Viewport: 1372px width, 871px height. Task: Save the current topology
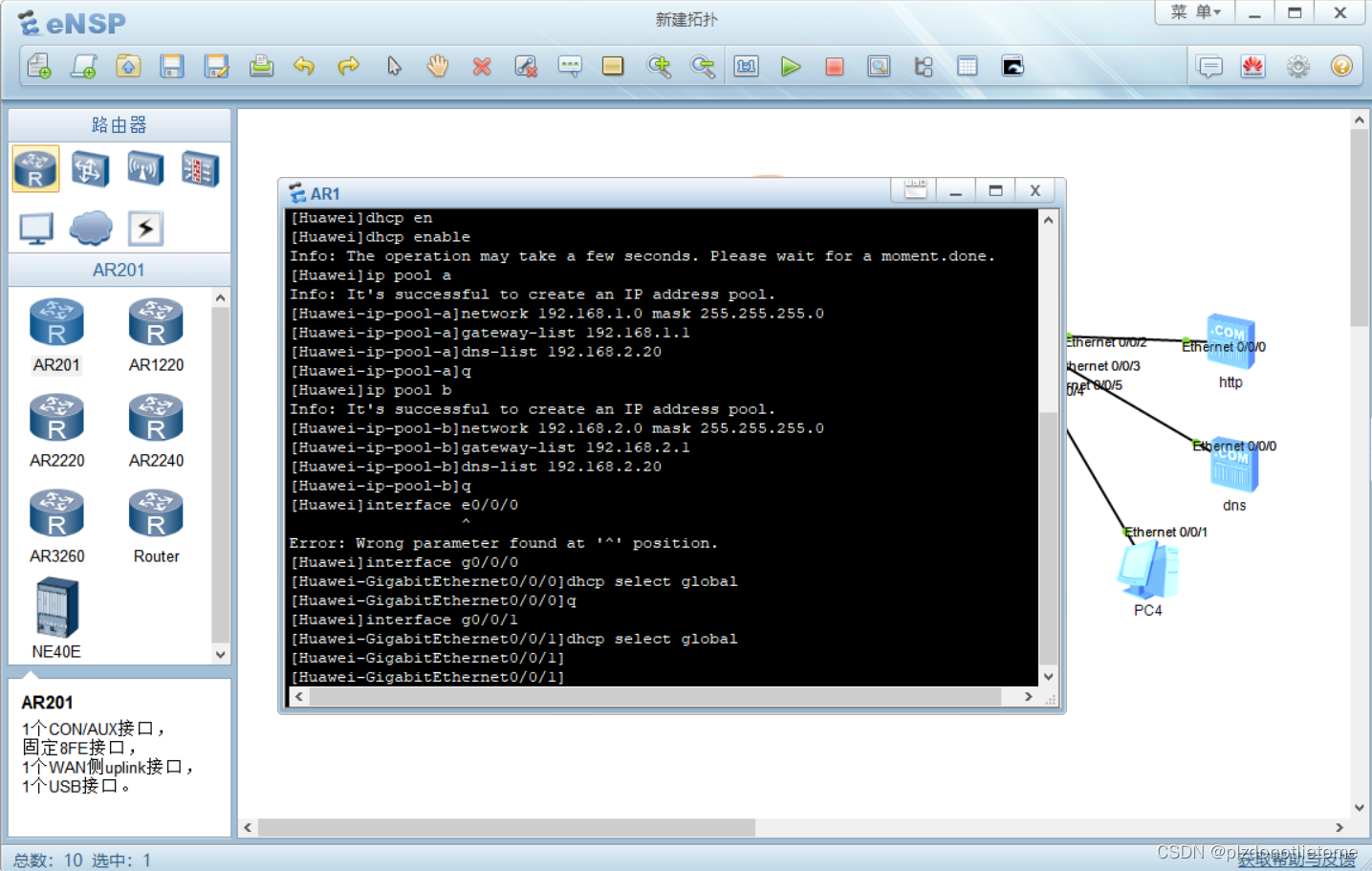[x=172, y=66]
